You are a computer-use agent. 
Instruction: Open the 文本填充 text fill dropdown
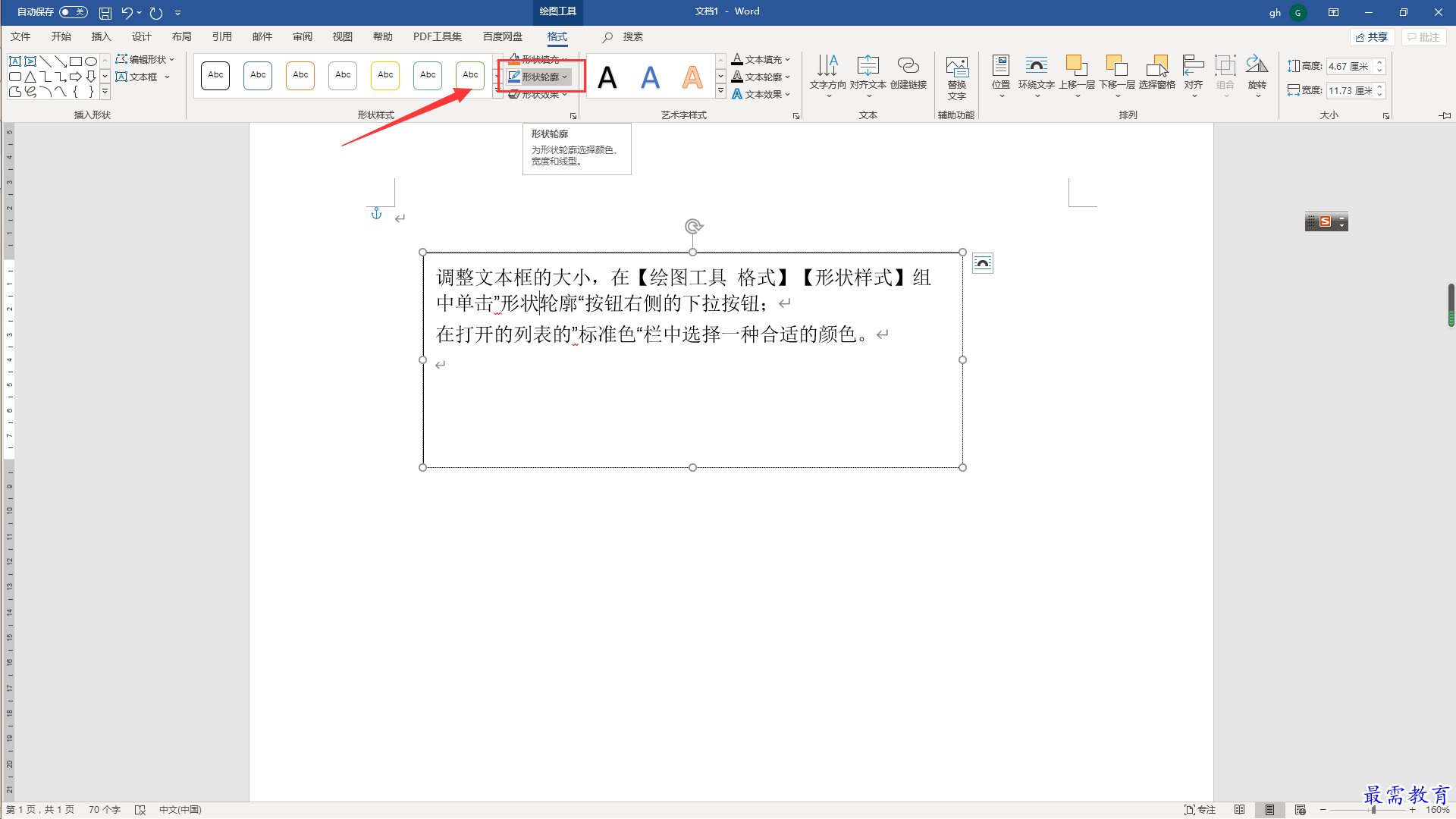(761, 59)
